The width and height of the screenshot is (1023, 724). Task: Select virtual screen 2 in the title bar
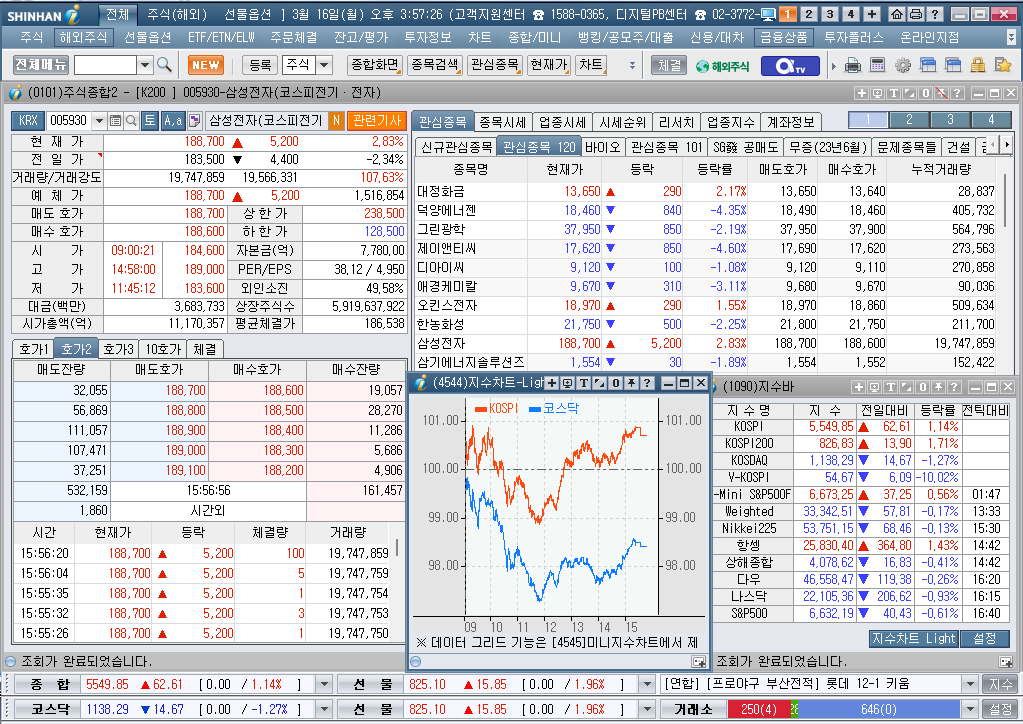pos(809,14)
